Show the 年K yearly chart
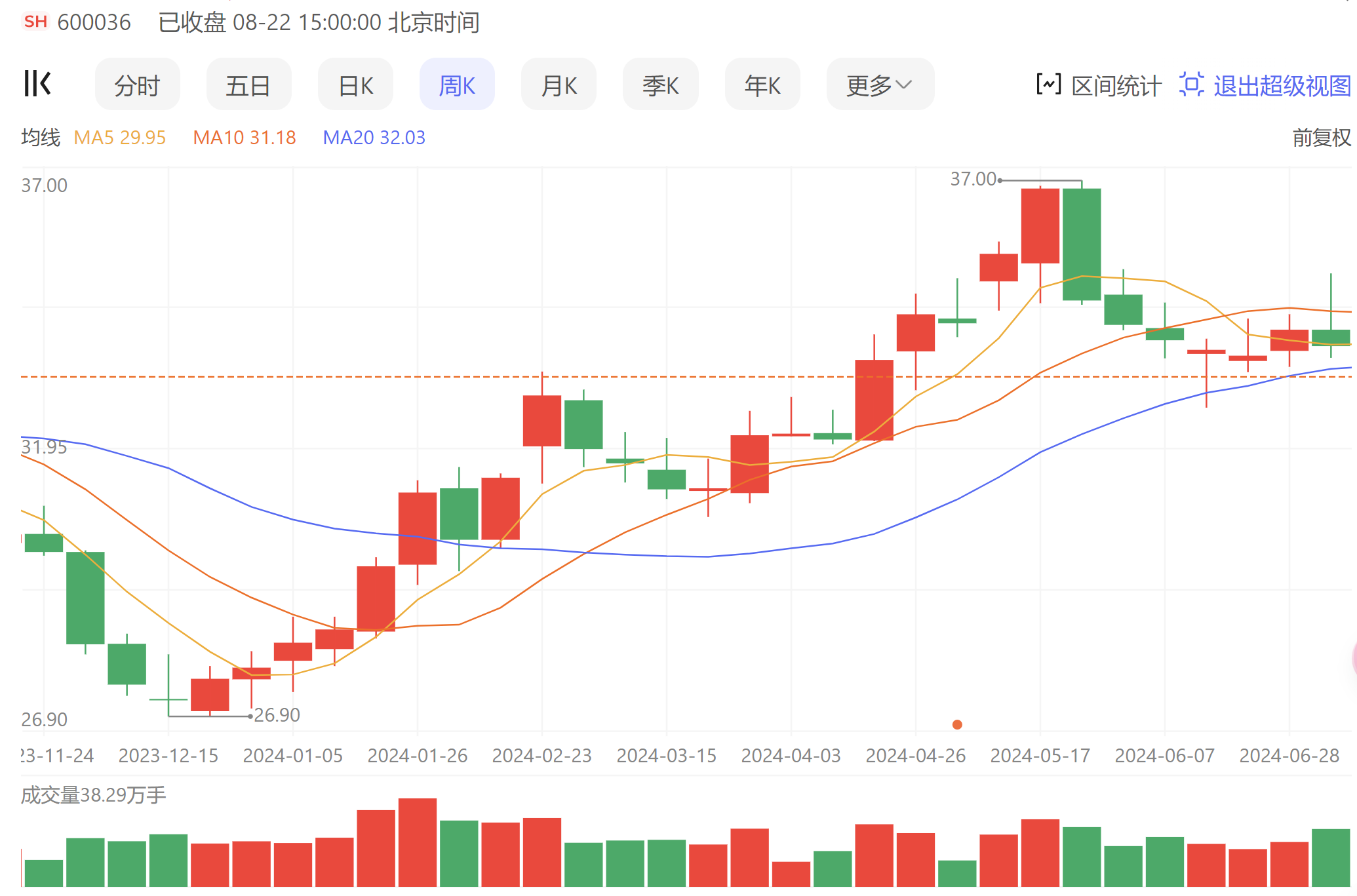 (x=762, y=85)
